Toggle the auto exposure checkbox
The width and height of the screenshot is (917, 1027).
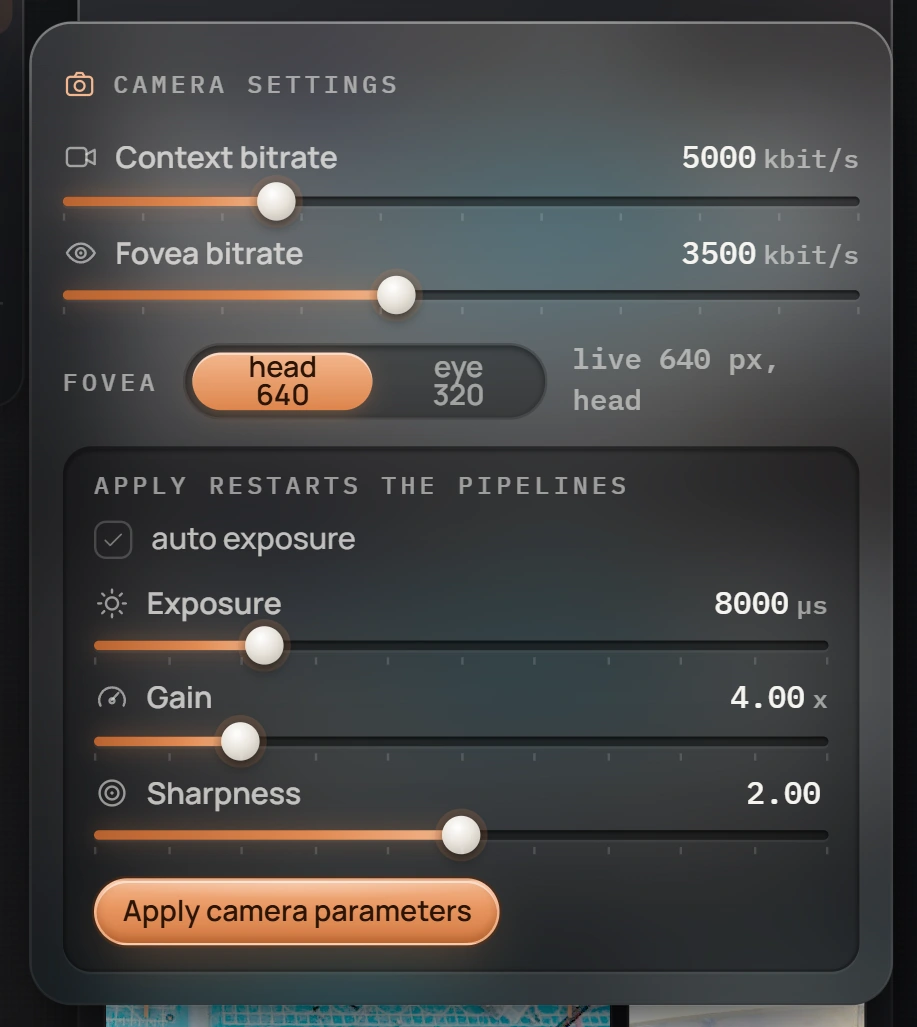point(113,540)
